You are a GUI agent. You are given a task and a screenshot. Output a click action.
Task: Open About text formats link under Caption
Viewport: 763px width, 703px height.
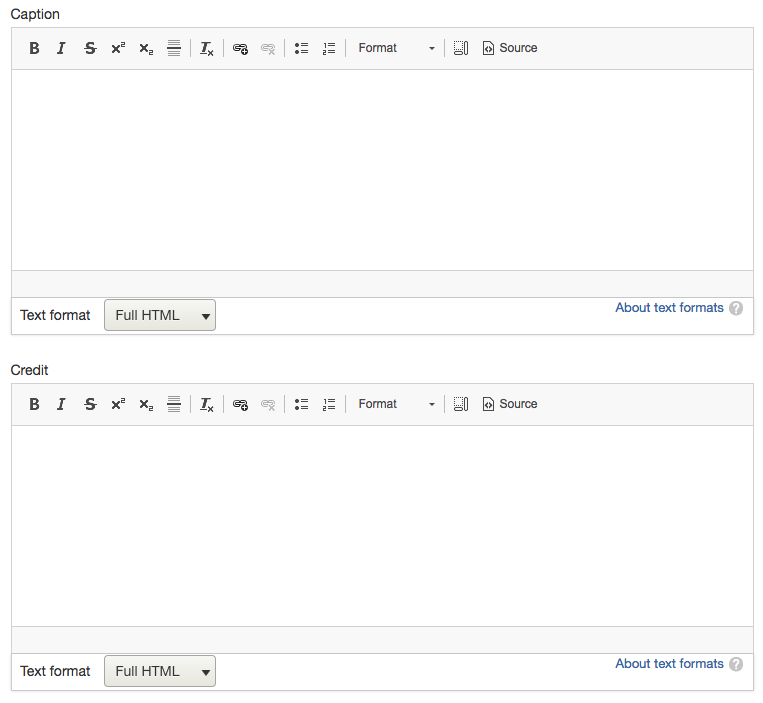point(669,308)
